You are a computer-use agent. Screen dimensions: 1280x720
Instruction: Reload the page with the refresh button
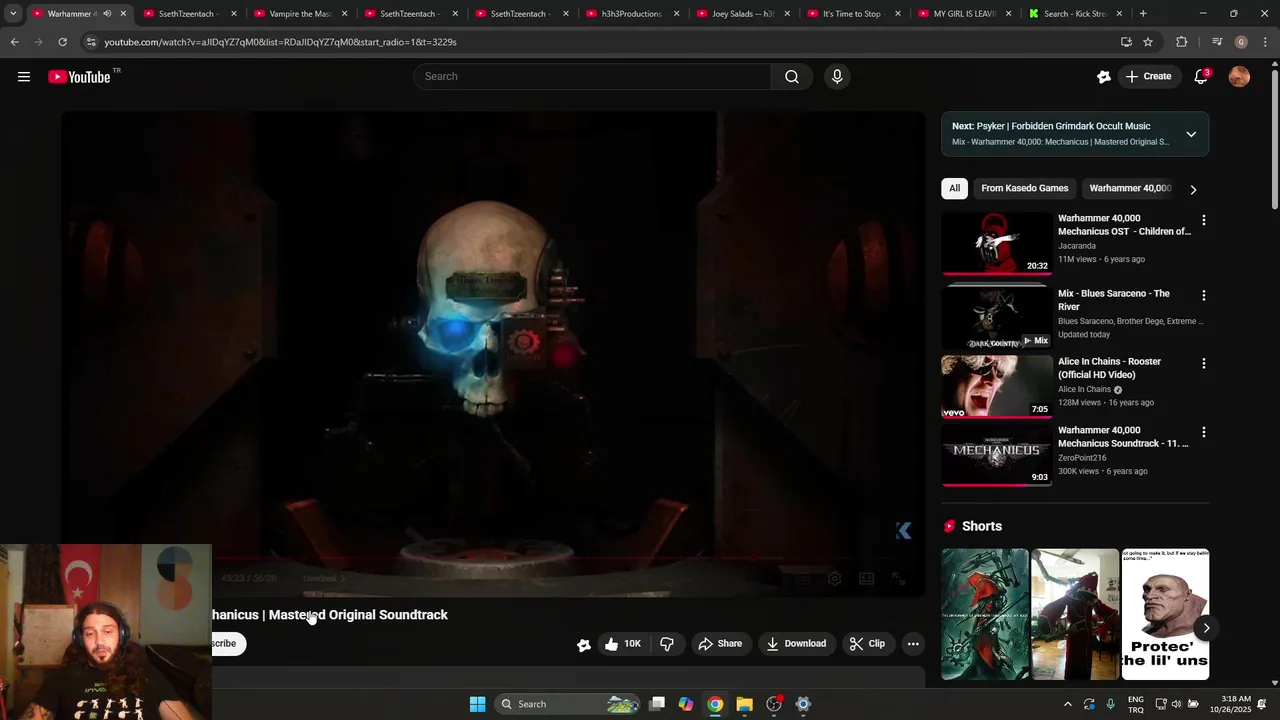coord(62,42)
